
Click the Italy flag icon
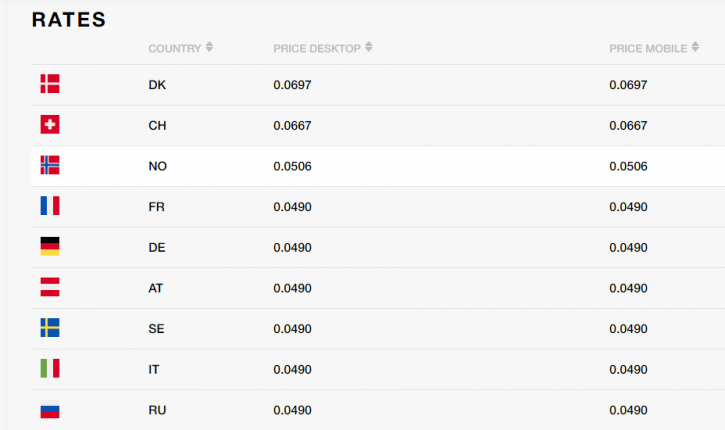[x=50, y=369]
